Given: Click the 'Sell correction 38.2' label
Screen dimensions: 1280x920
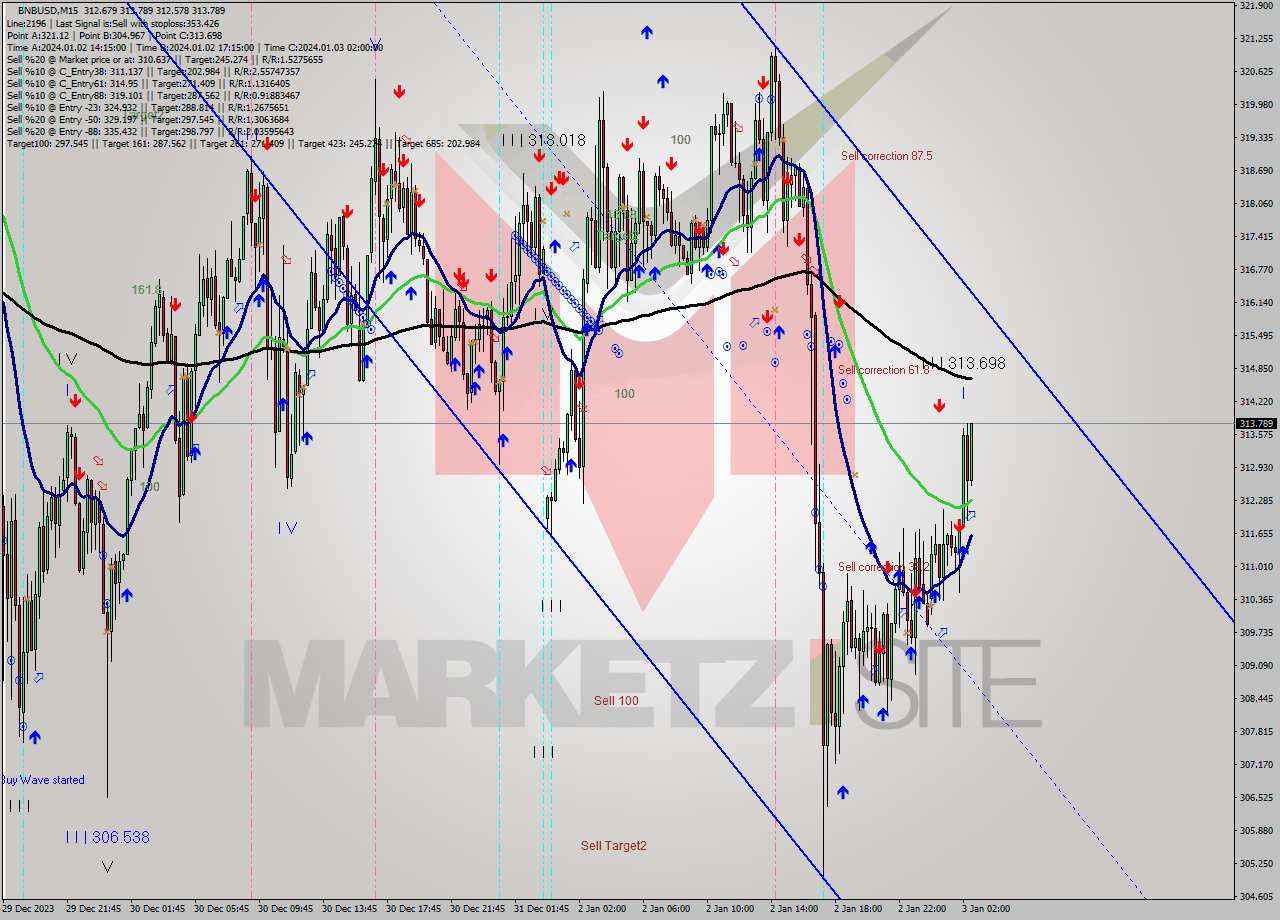Looking at the screenshot, I should point(884,567).
